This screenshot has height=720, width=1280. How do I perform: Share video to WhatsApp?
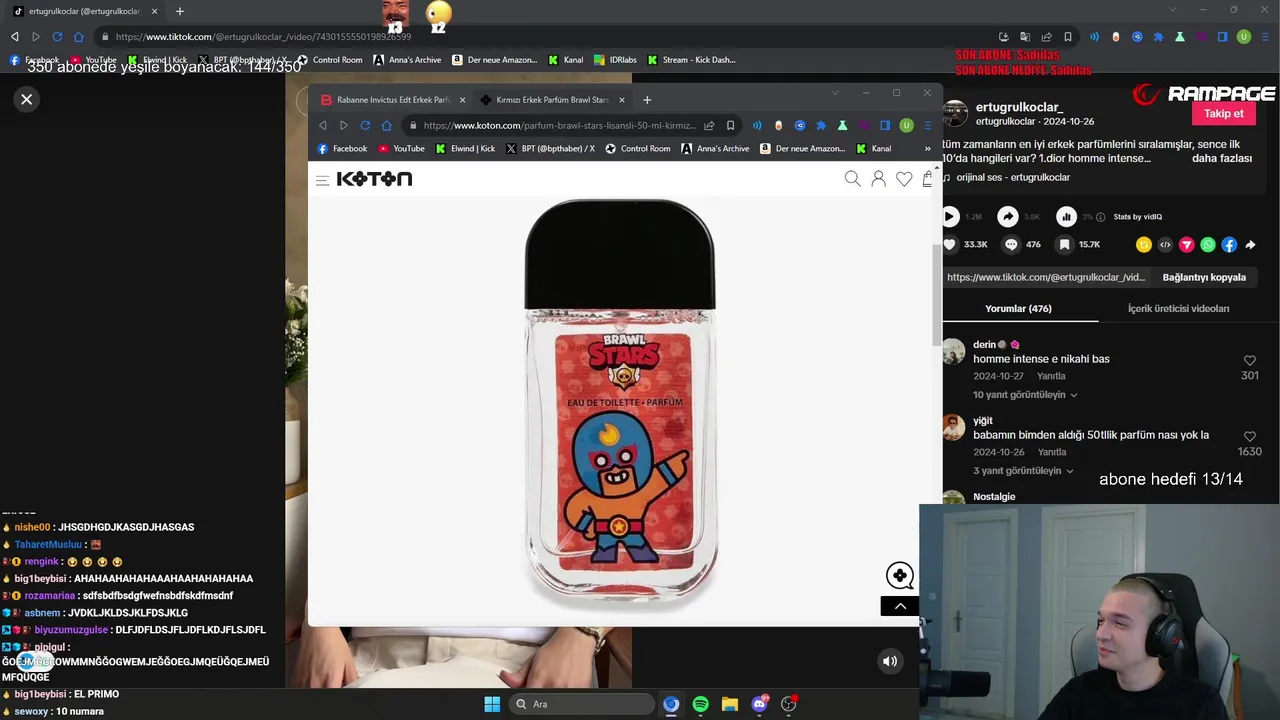[x=1208, y=244]
